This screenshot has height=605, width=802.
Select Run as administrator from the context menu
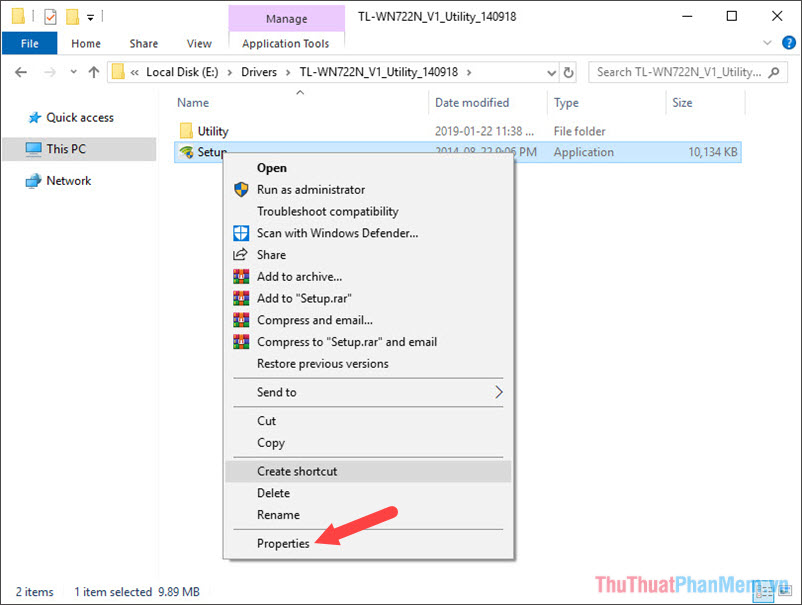coord(309,189)
